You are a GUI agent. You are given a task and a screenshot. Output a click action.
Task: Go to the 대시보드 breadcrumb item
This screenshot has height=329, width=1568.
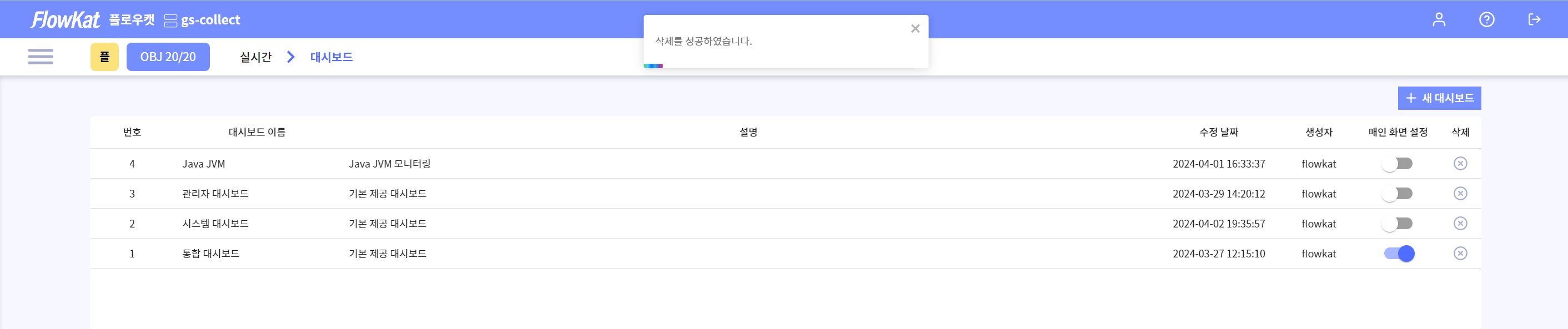(x=331, y=57)
